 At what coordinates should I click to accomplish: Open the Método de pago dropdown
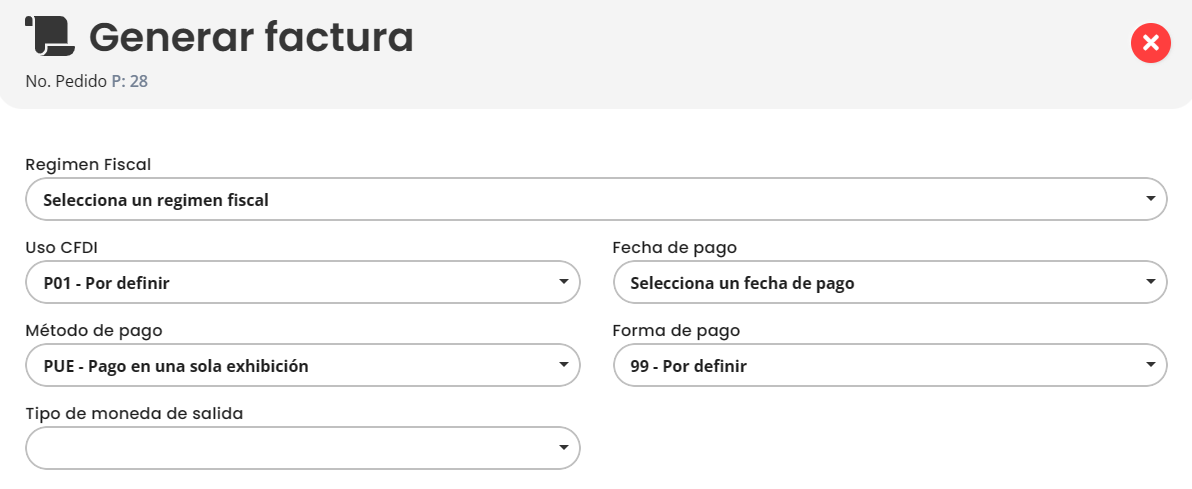click(302, 365)
